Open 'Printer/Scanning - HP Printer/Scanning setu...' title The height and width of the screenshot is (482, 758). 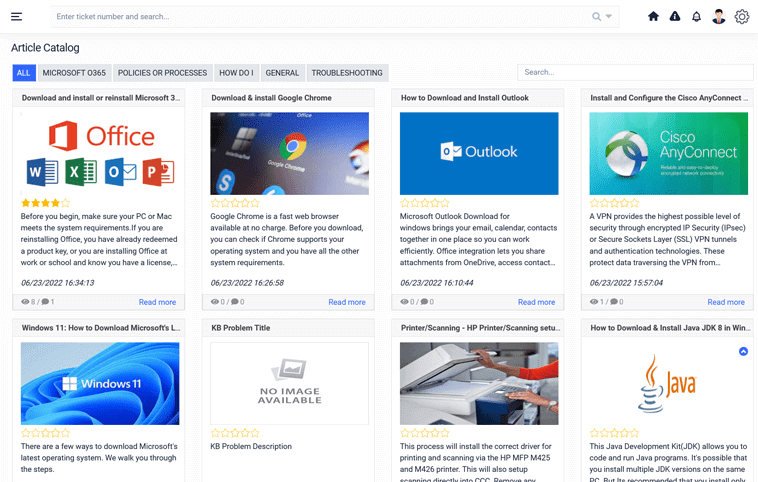pyautogui.click(x=480, y=328)
